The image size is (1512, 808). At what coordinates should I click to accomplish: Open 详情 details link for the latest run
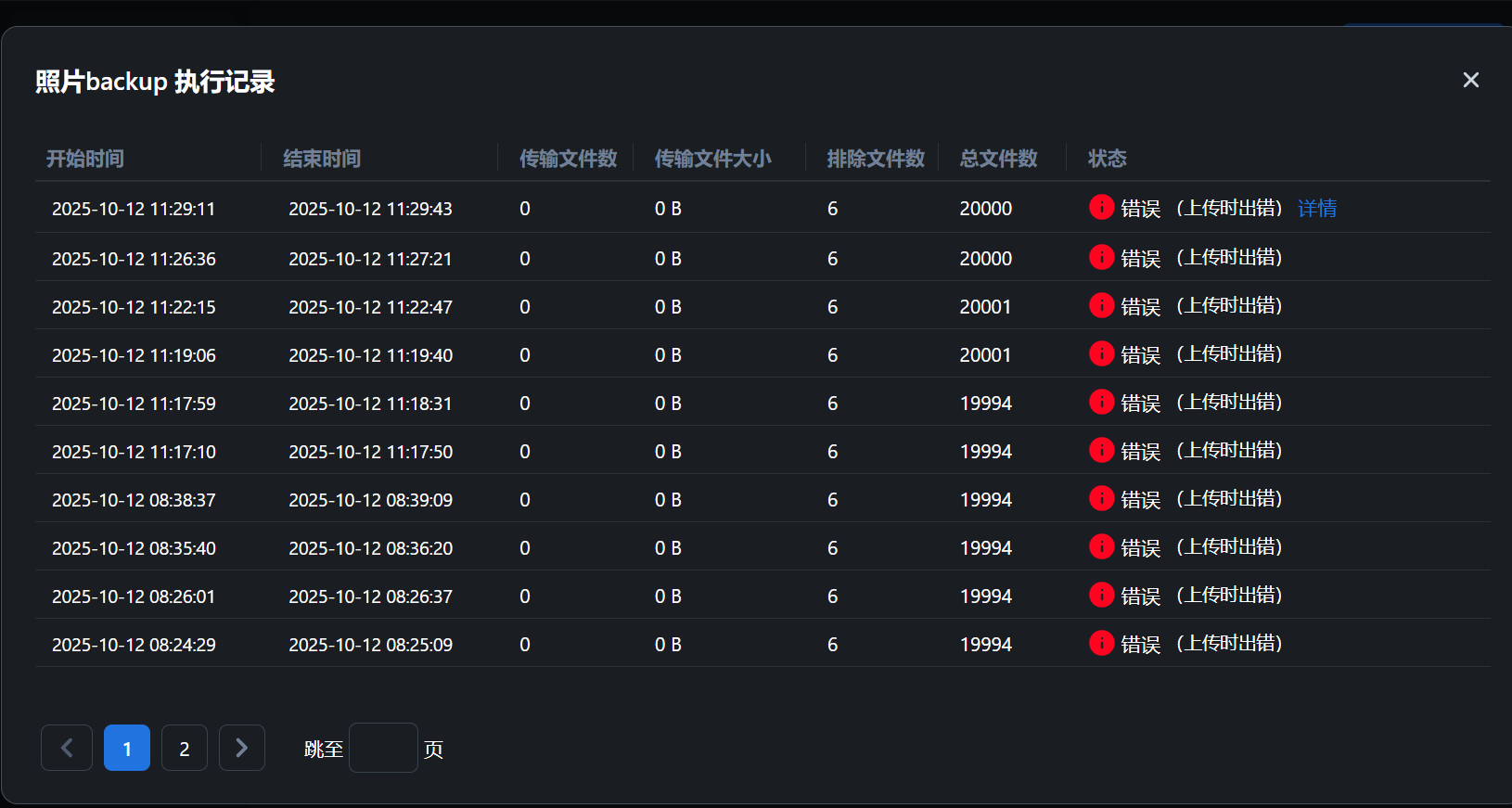(1316, 208)
